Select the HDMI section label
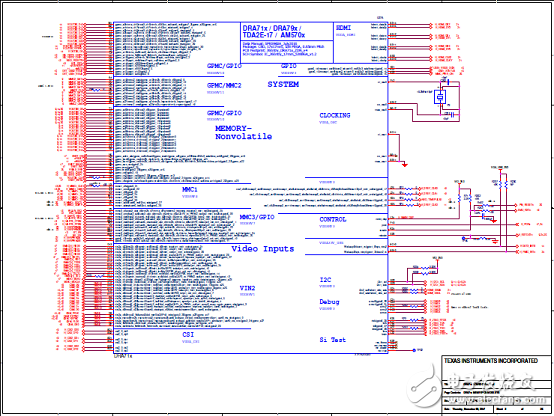 (x=343, y=28)
